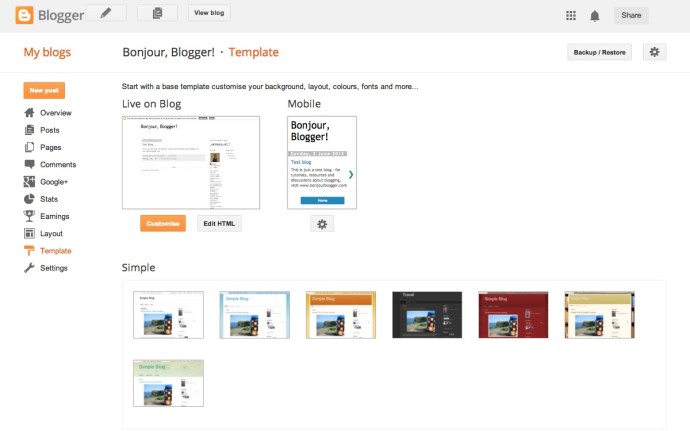Select the green Simple template thumbnail
Image resolution: width=690 pixels, height=431 pixels.
[169, 383]
